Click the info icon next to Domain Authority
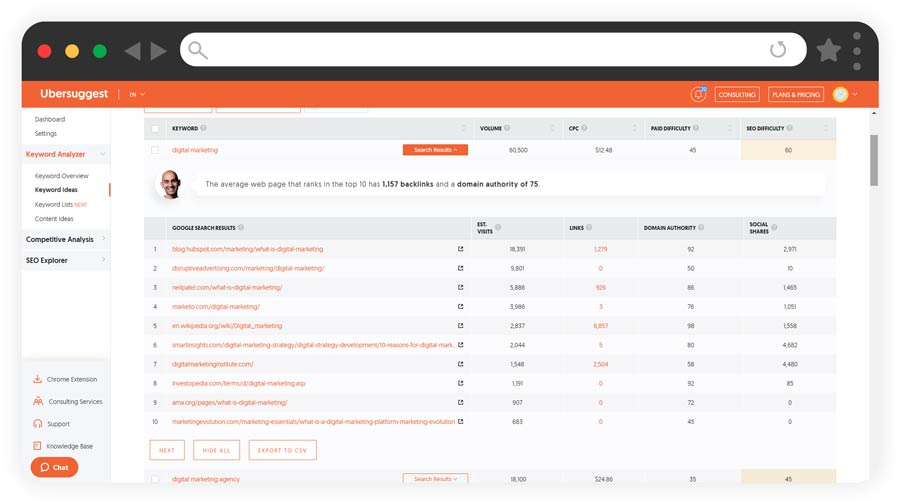 click(701, 227)
